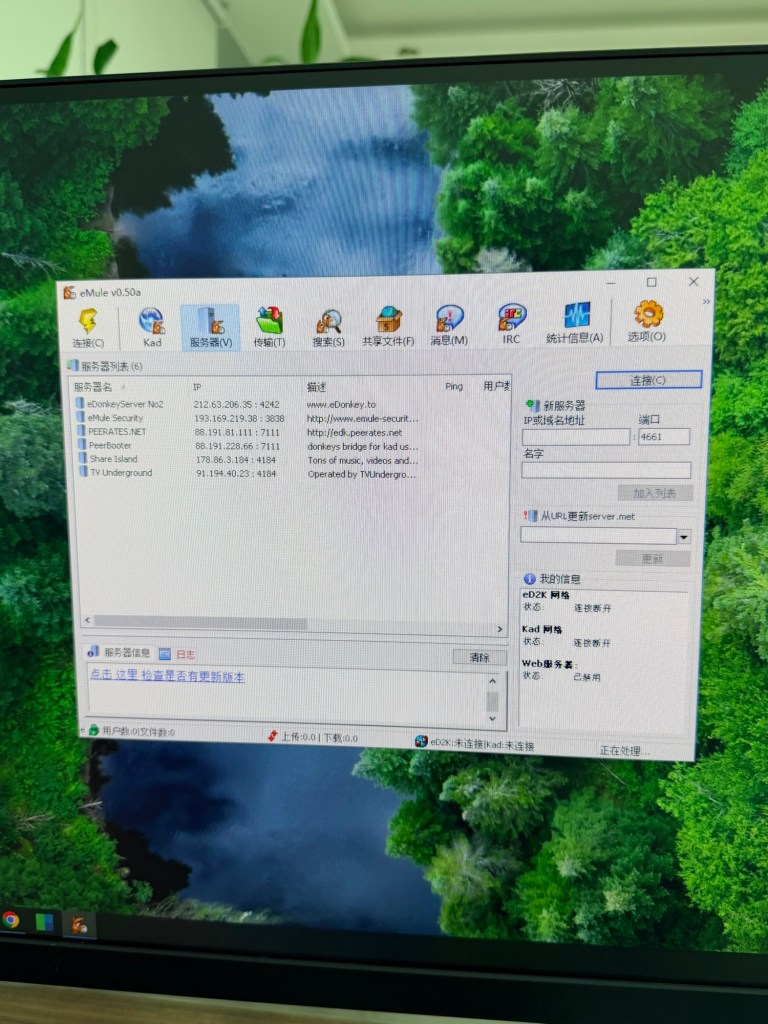The width and height of the screenshot is (768, 1024).
Task: Open Chrome from the Windows taskbar
Action: coord(10,920)
